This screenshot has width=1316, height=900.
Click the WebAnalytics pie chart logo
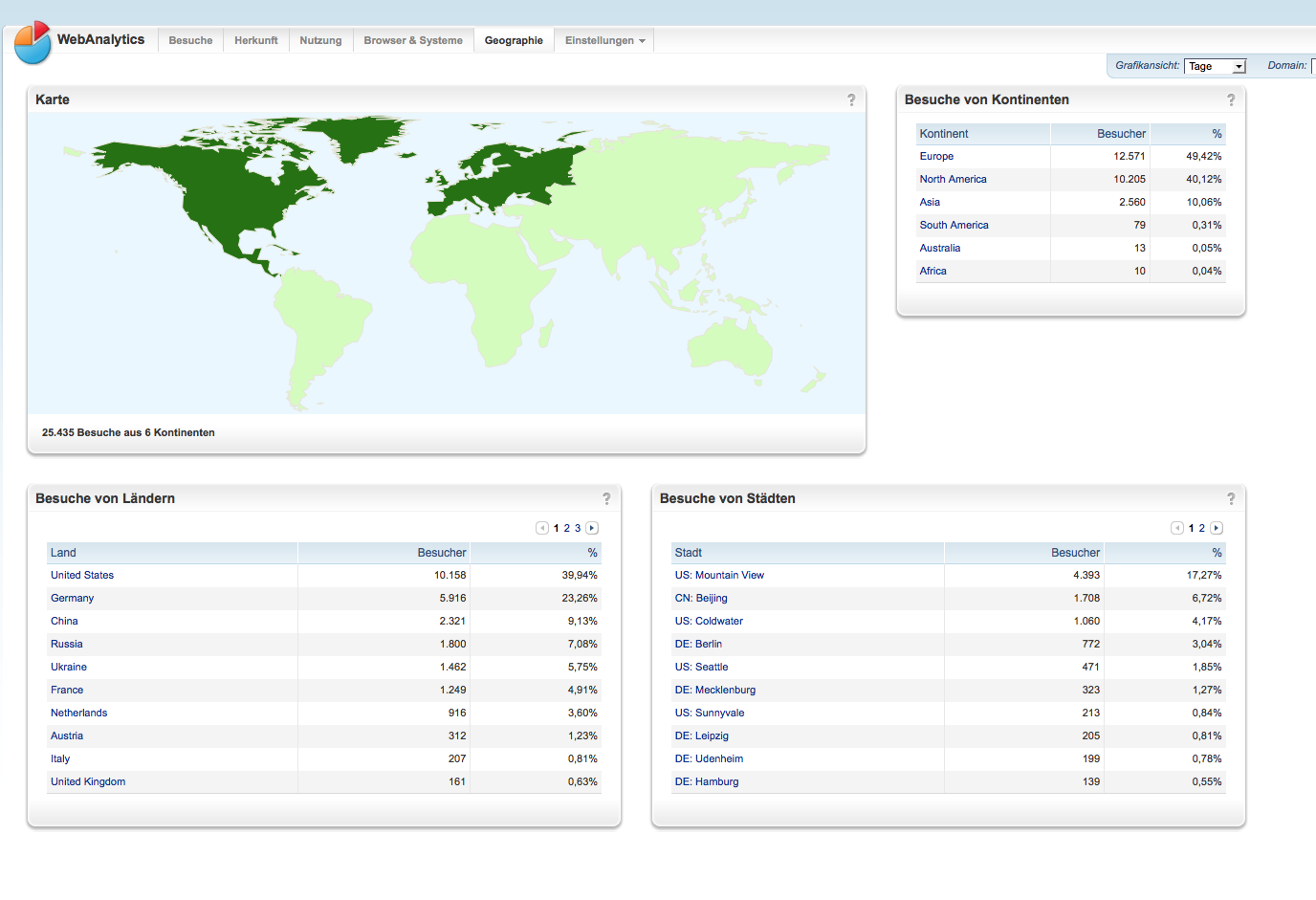[33, 42]
